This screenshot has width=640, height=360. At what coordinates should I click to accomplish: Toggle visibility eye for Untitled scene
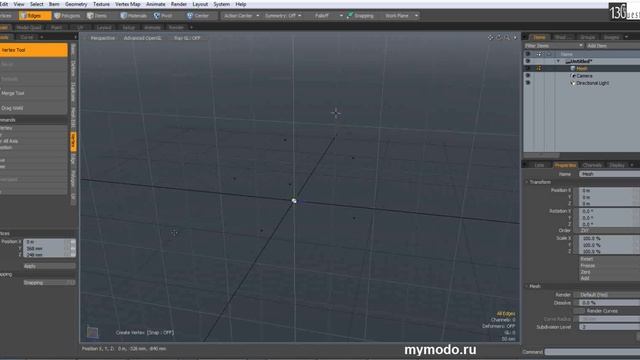point(528,61)
